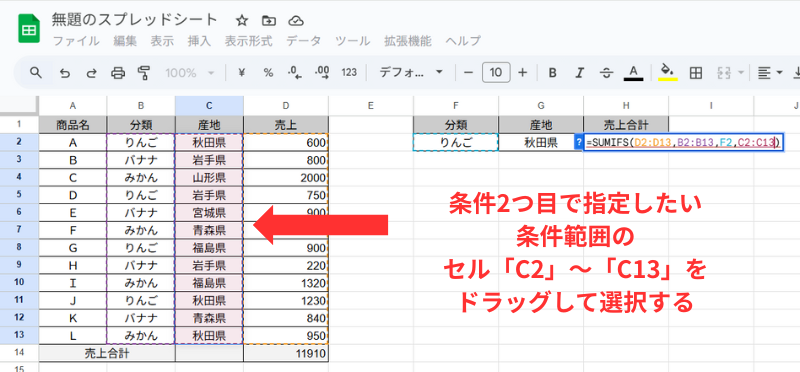This screenshot has height=372, width=800.
Task: Open the 拡張機能 menu
Action: (408, 41)
